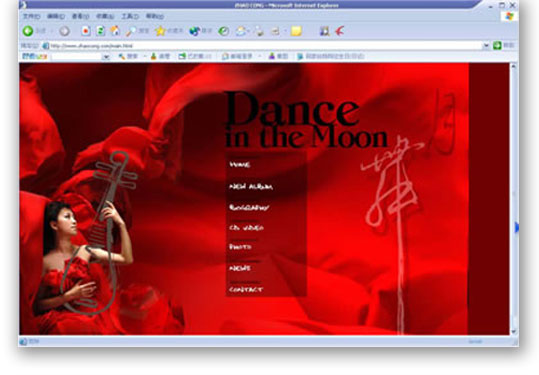The height and width of the screenshot is (375, 539).
Task: Click the Media globe icon in the toolbar
Action: point(195,31)
